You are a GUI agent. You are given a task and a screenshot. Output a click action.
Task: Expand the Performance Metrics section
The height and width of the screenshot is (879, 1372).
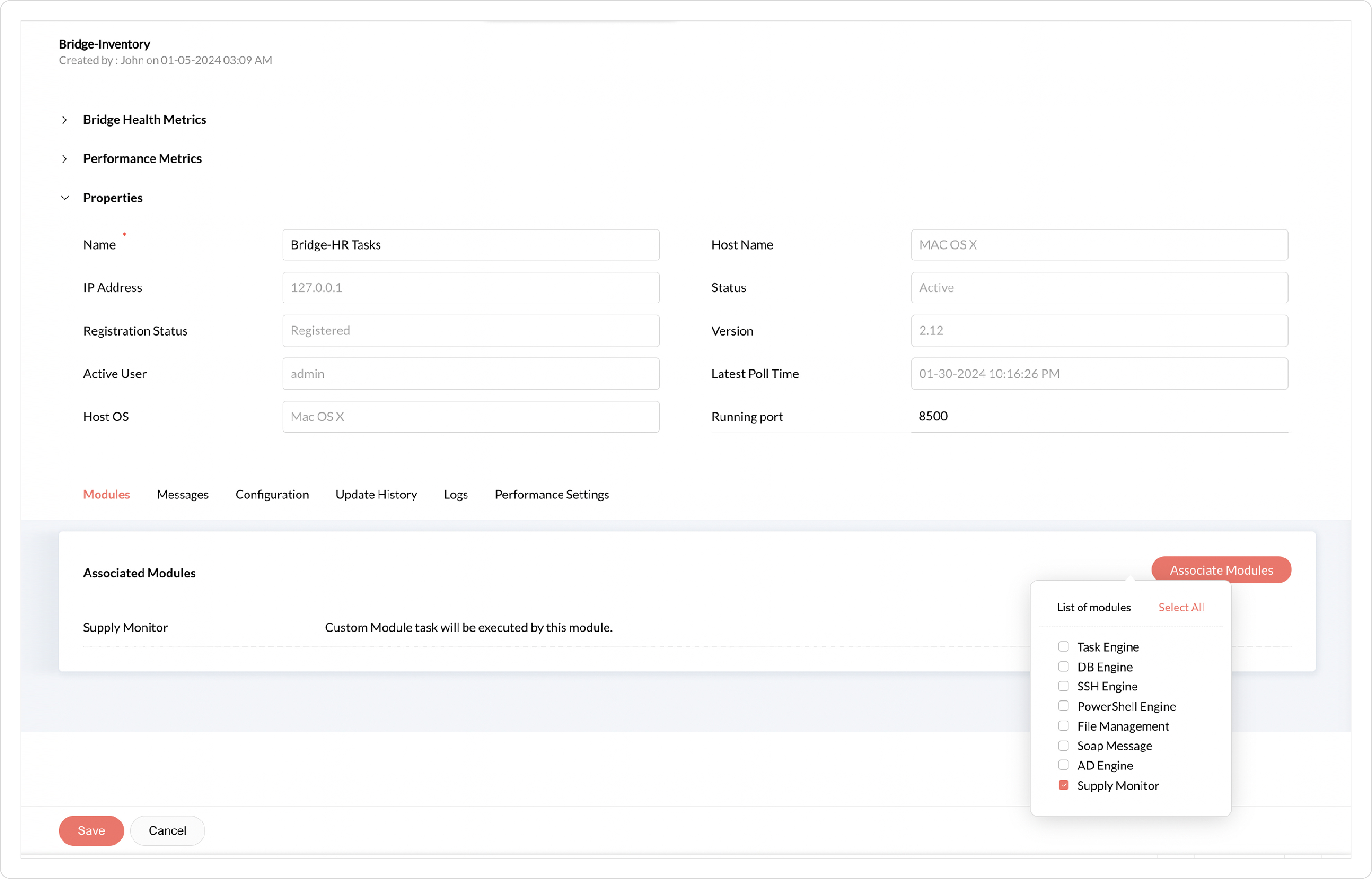click(64, 159)
